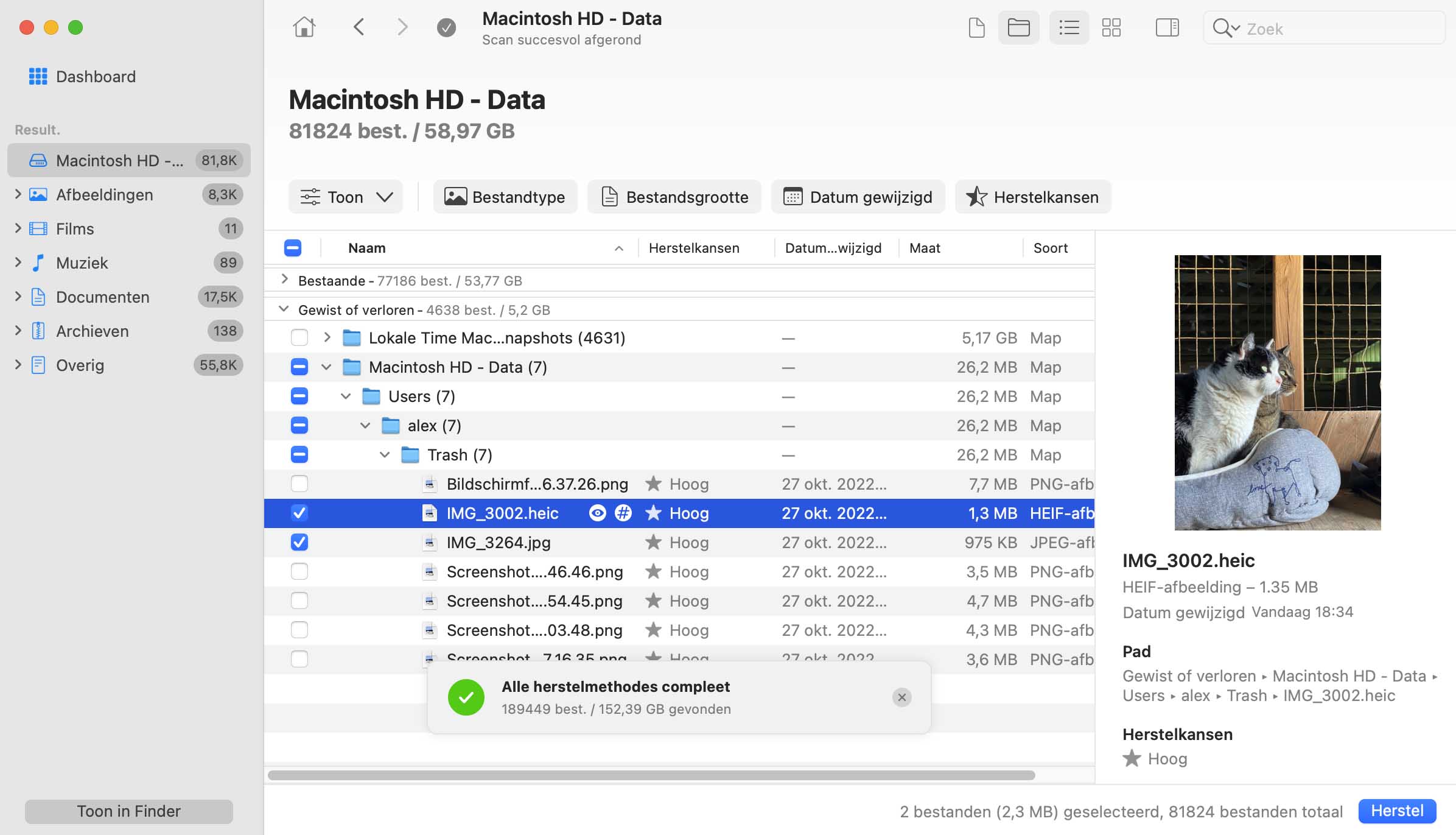Uncheck the IMG_3002.heic checkbox
This screenshot has height=835, width=1456.
pyautogui.click(x=299, y=513)
